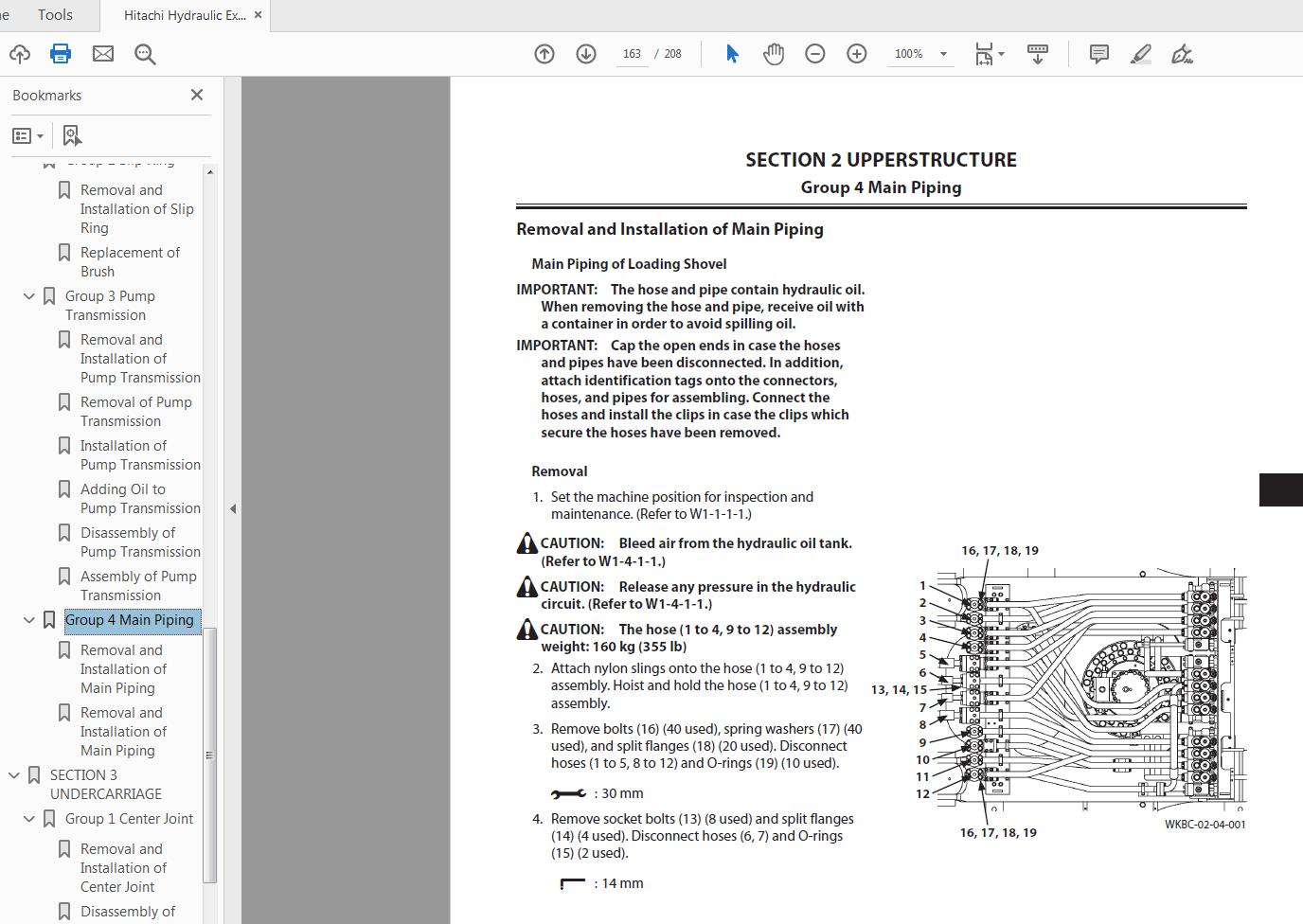The image size is (1303, 924).
Task: Click the bookmark icon beside Removal of Pump Transmission
Action: 64,402
